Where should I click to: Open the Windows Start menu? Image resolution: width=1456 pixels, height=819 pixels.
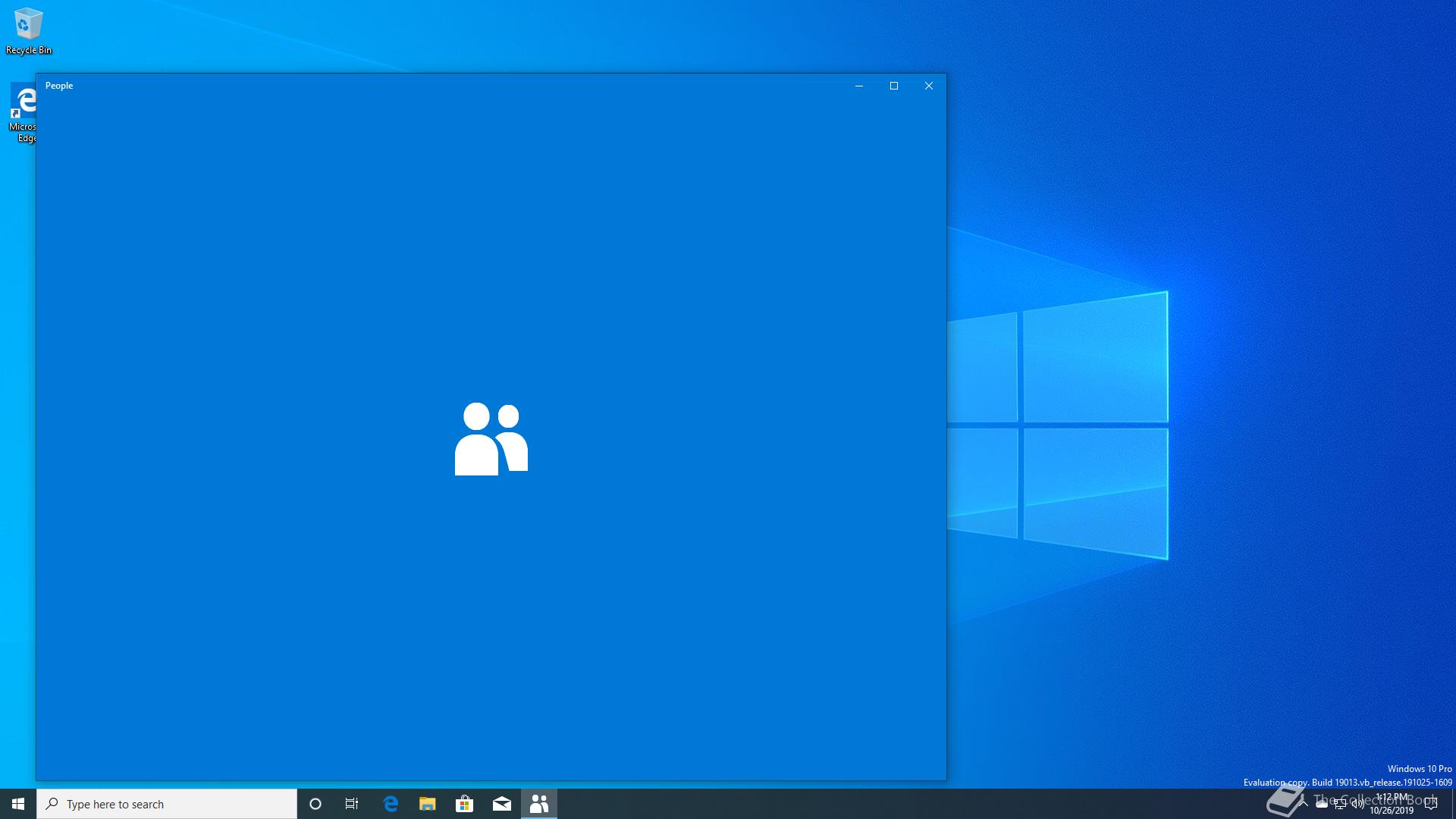coord(18,804)
